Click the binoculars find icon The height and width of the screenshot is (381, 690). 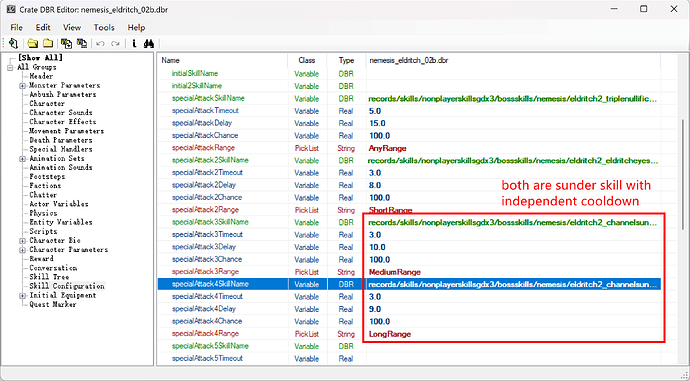[149, 44]
